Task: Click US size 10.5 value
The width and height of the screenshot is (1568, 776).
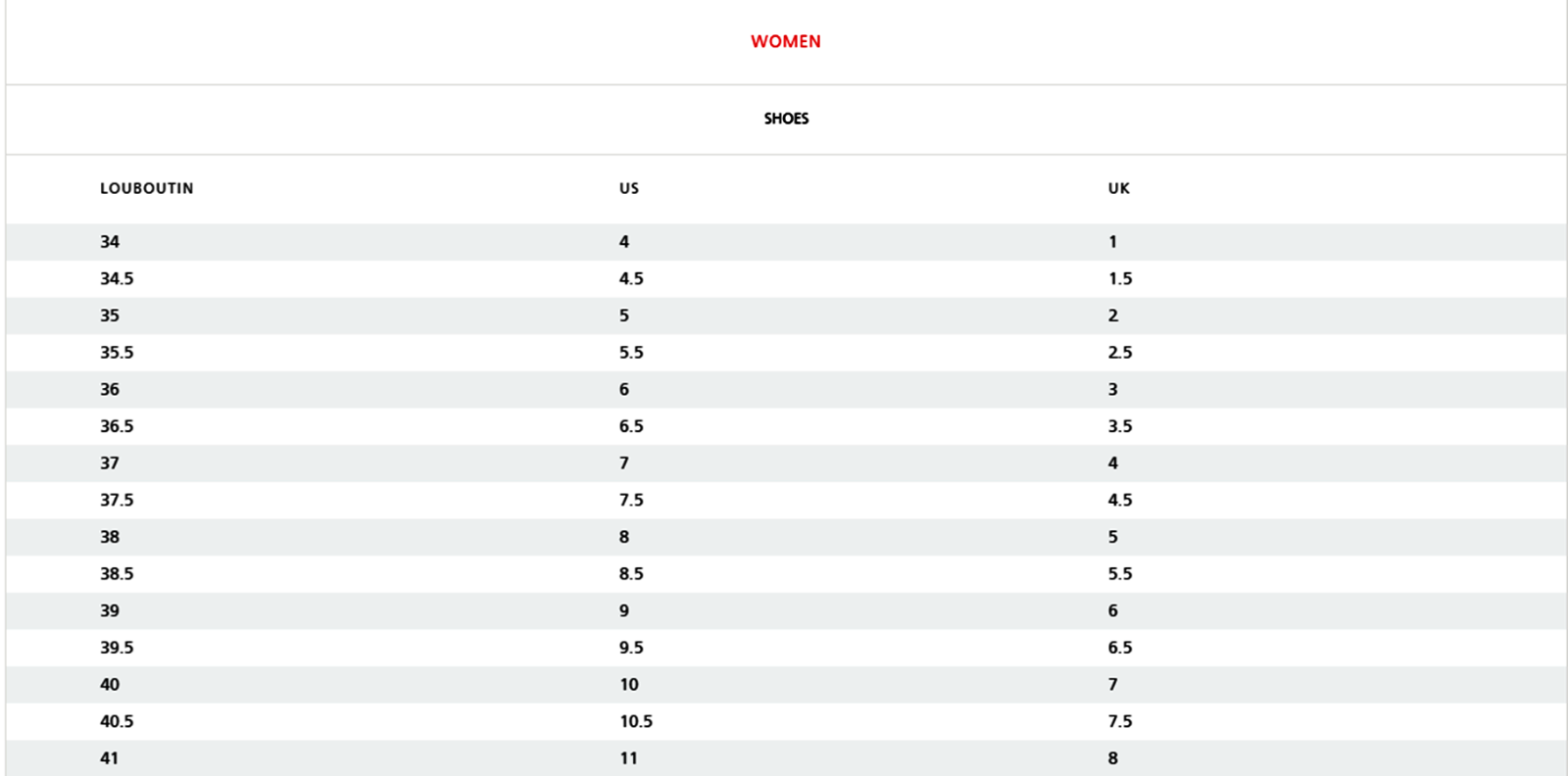Action: (636, 722)
